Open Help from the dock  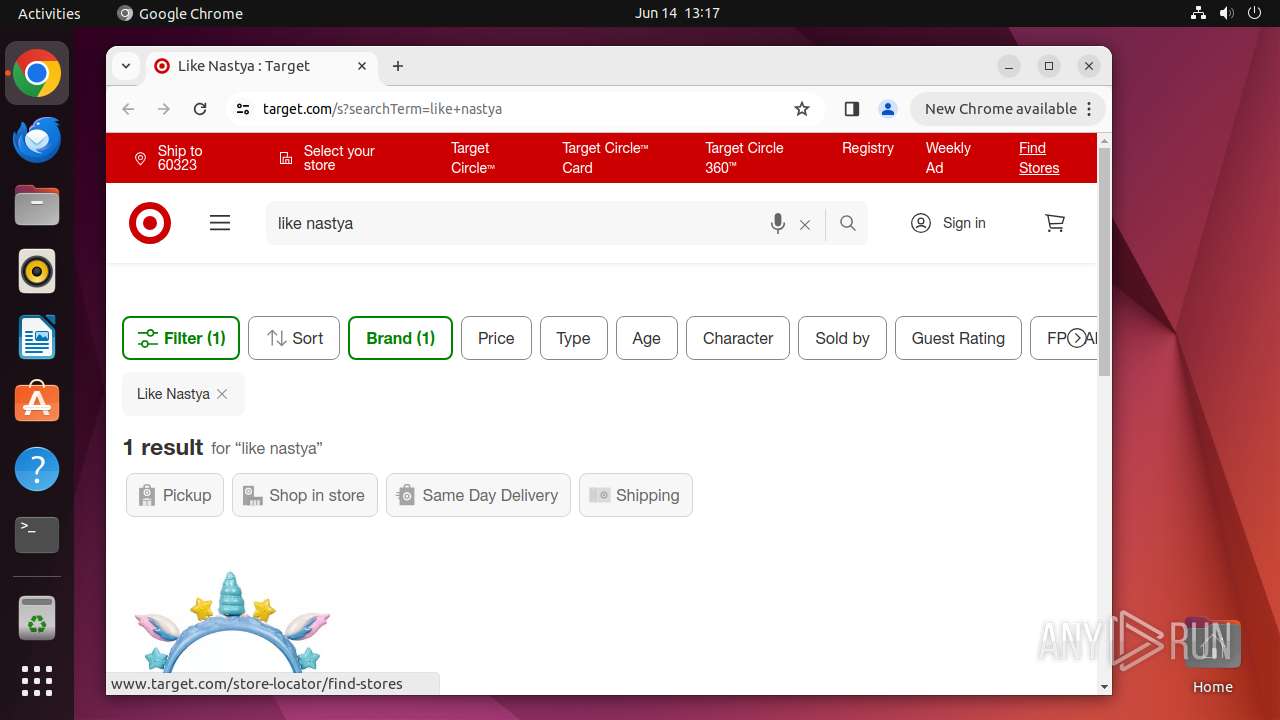click(37, 469)
